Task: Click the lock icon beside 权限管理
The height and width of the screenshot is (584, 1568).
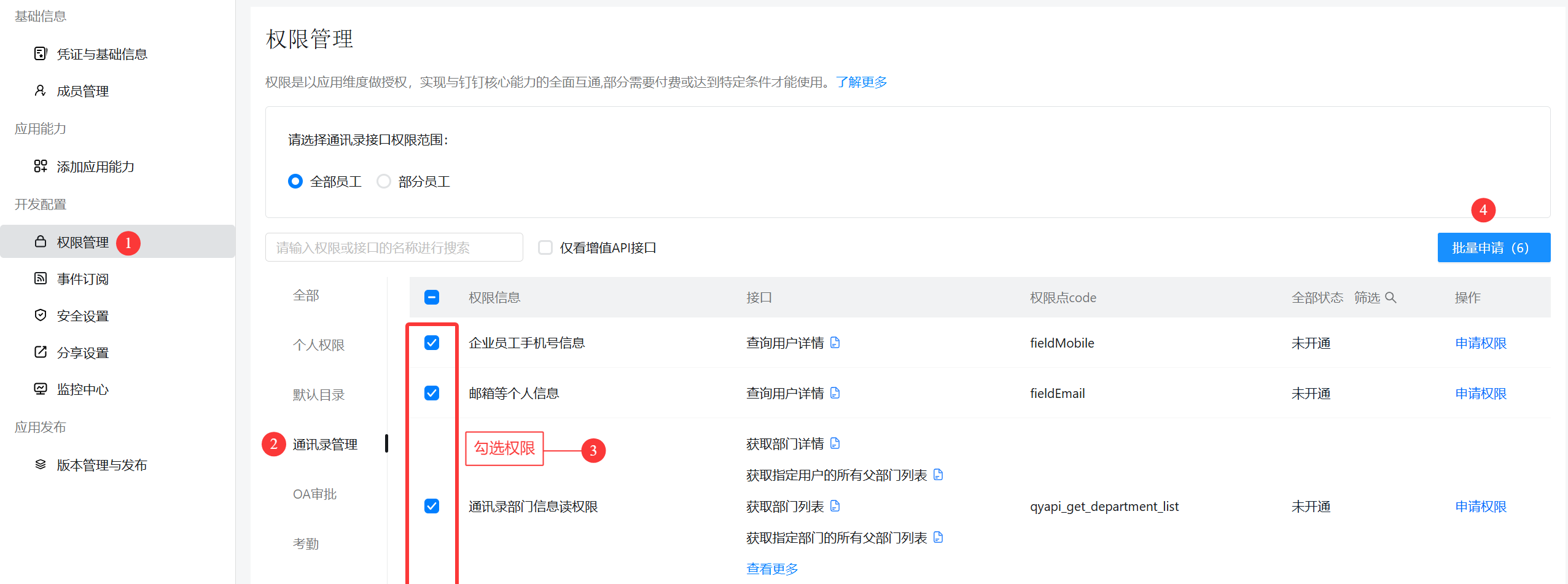Action: pos(41,242)
